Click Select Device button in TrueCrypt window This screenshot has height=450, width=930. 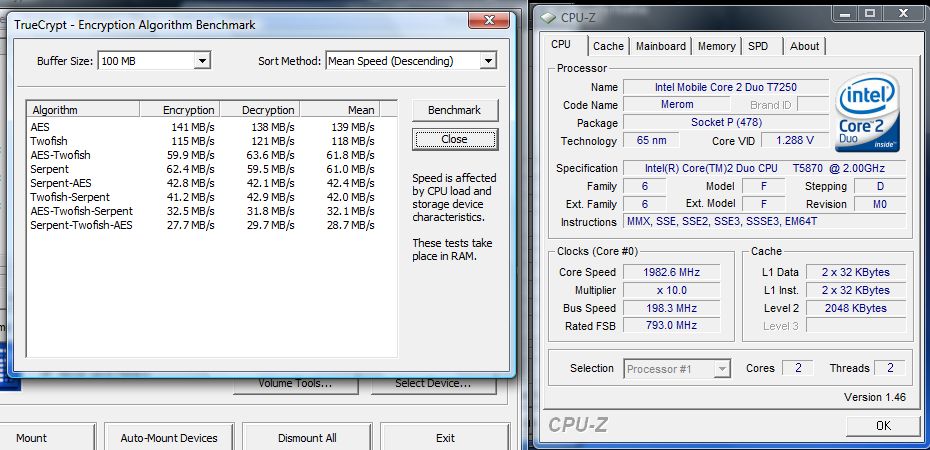[434, 384]
